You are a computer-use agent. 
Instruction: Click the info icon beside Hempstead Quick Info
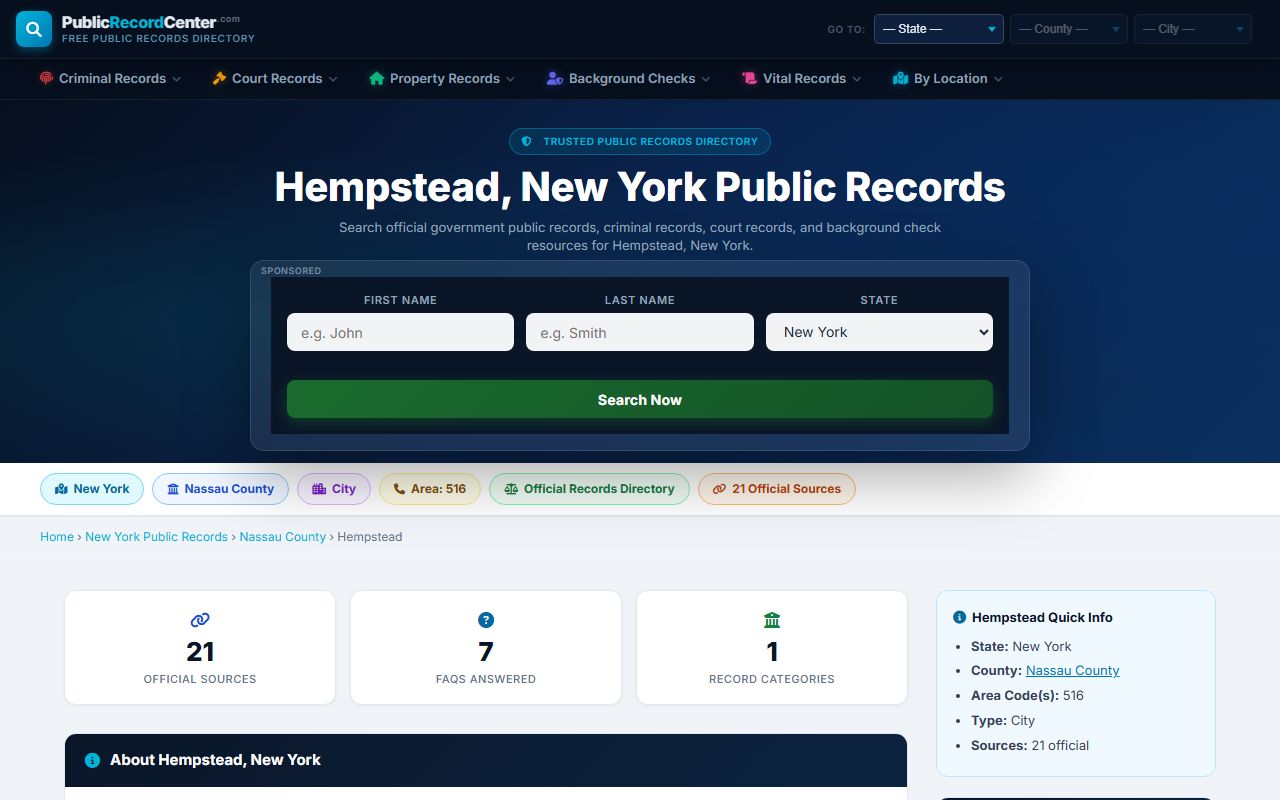[960, 618]
